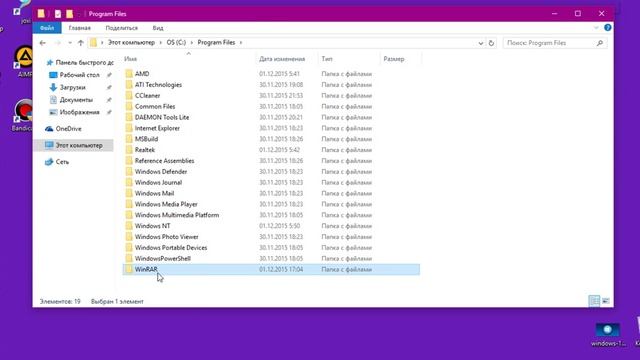Click the pin icon beside Загрузки
The image size is (640, 360).
coord(109,87)
